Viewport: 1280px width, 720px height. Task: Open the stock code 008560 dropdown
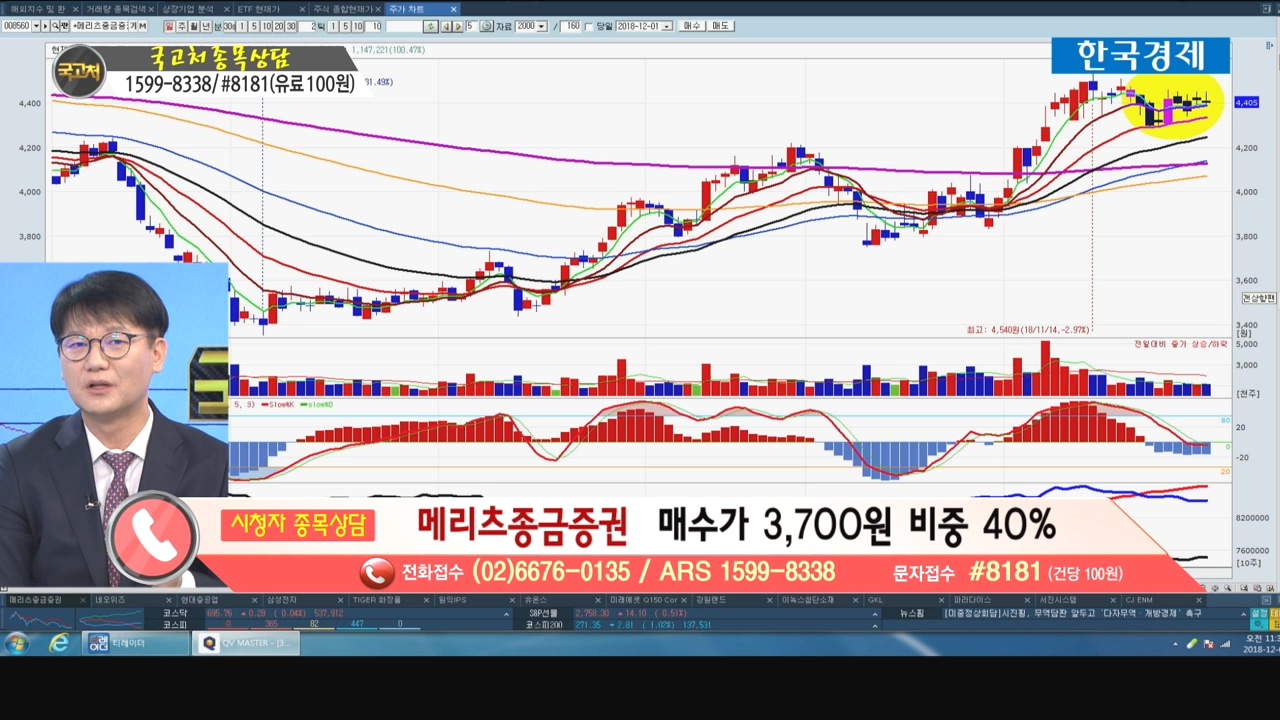(x=36, y=26)
